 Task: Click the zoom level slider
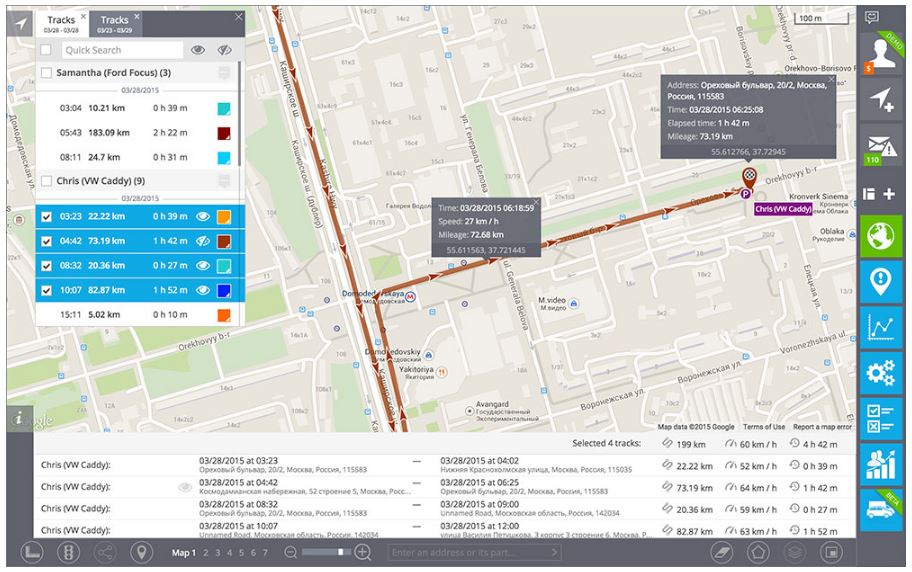coord(326,552)
